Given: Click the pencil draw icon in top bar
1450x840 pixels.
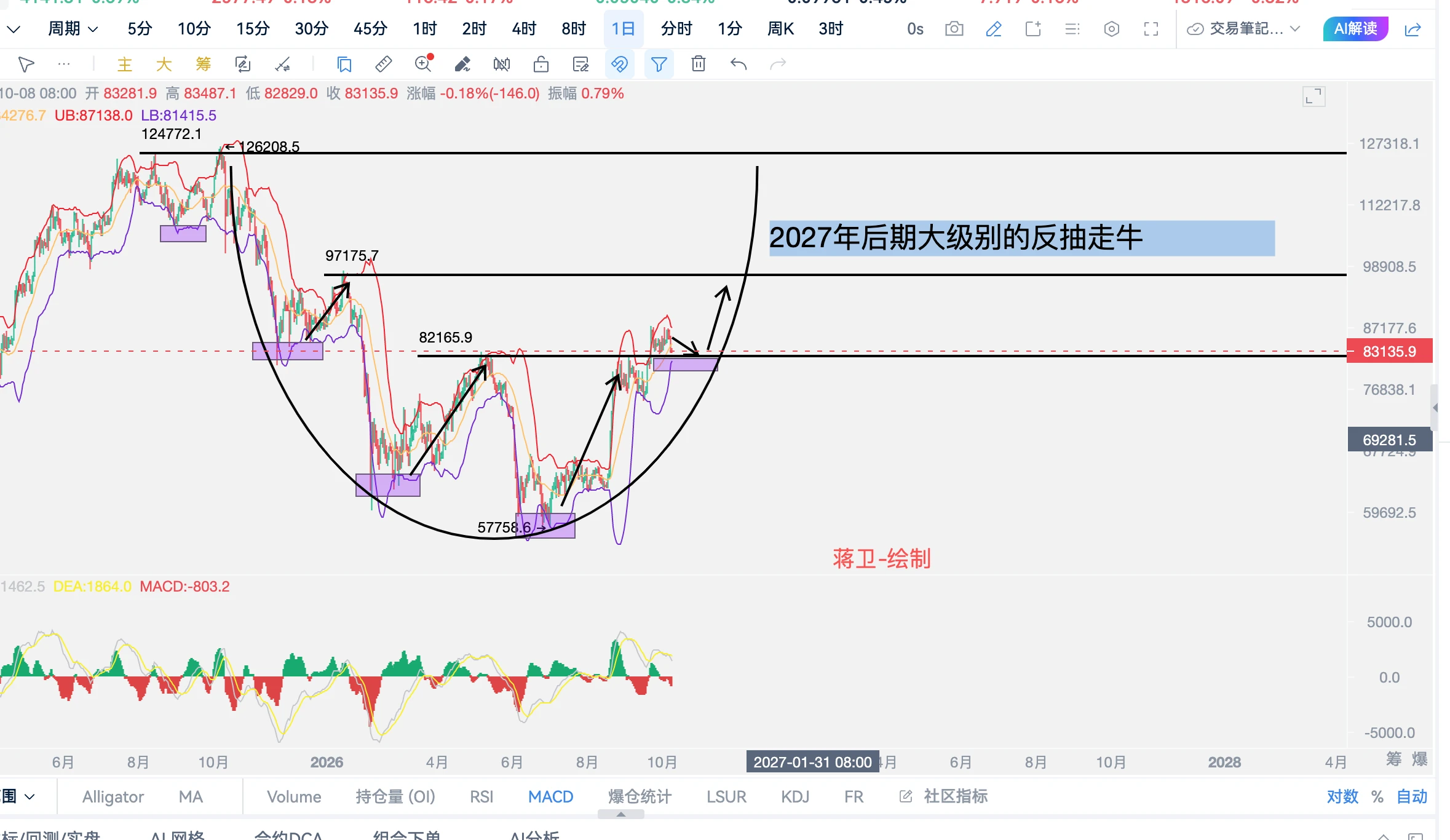Looking at the screenshot, I should pyautogui.click(x=994, y=29).
